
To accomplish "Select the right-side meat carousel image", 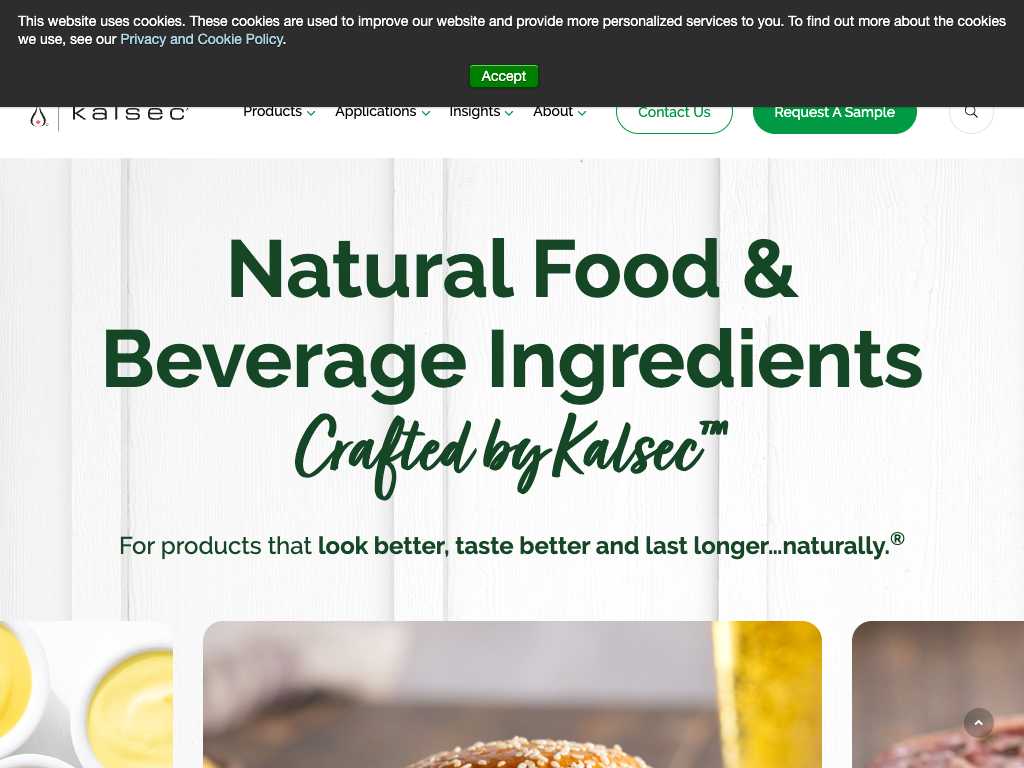I will [938, 694].
